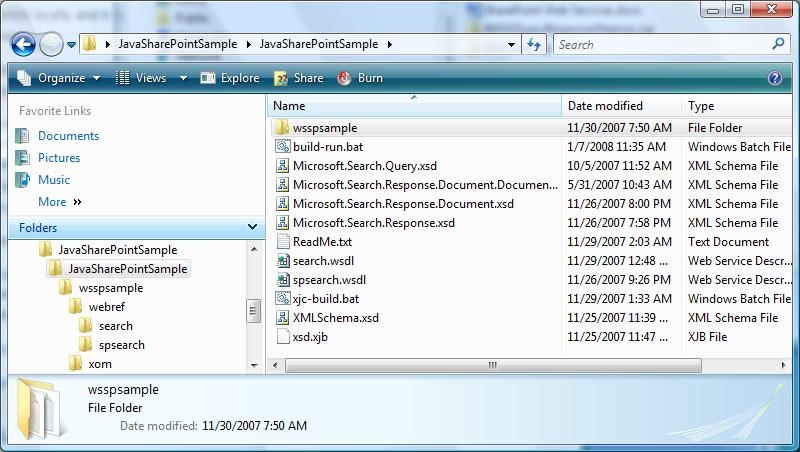Screen dimensions: 800x452
Task: Open the recent pages dropdown arrow
Action: click(x=71, y=45)
